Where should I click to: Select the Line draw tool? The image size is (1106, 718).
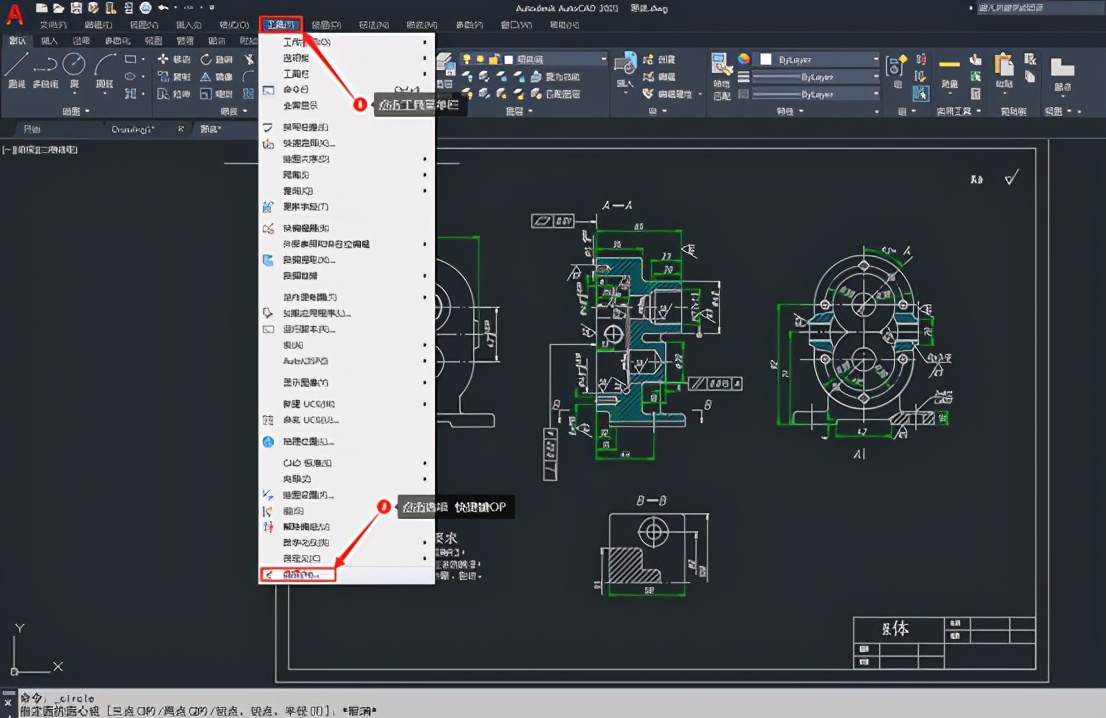[16, 68]
